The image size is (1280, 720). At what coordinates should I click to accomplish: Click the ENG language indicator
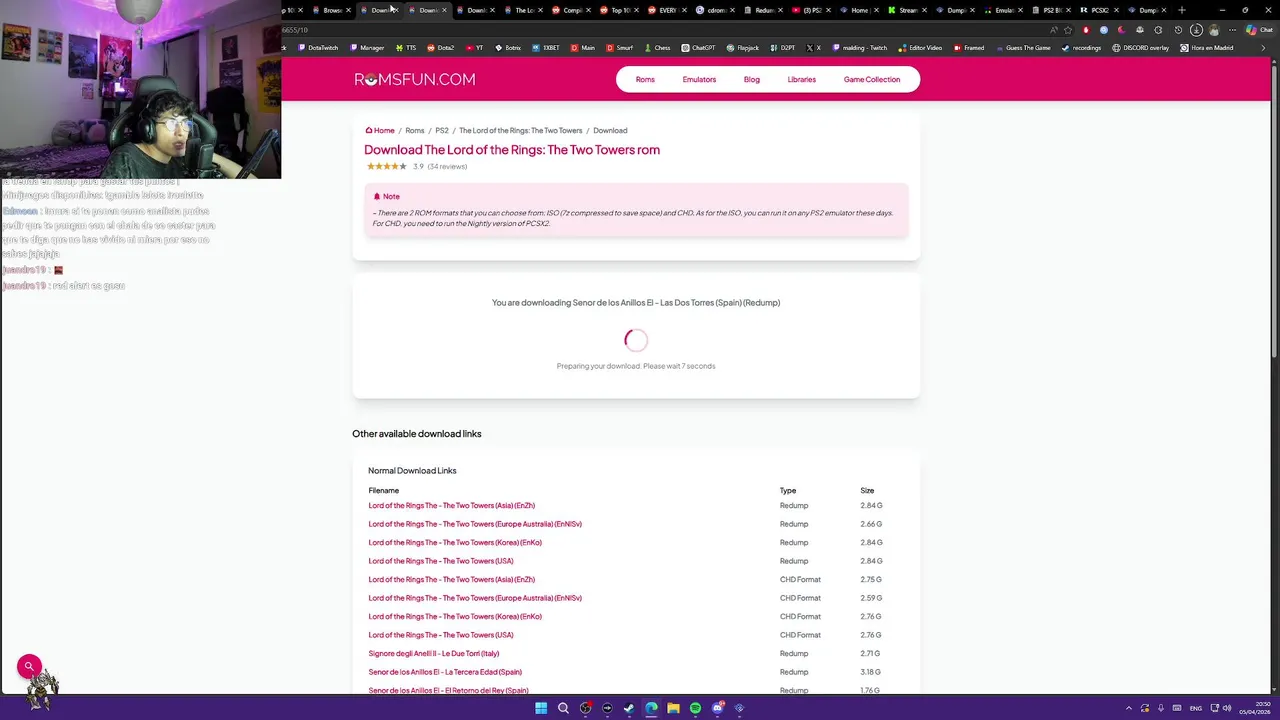(1195, 708)
